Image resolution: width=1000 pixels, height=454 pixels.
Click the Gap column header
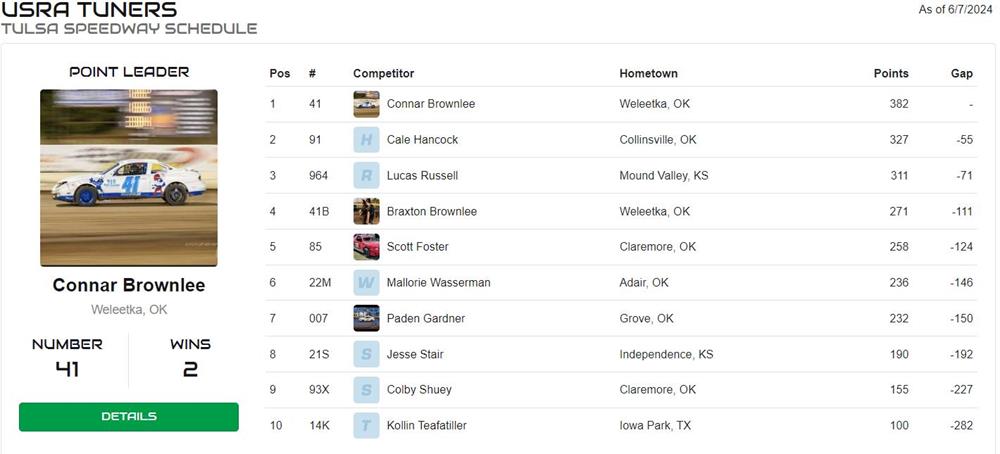point(961,74)
